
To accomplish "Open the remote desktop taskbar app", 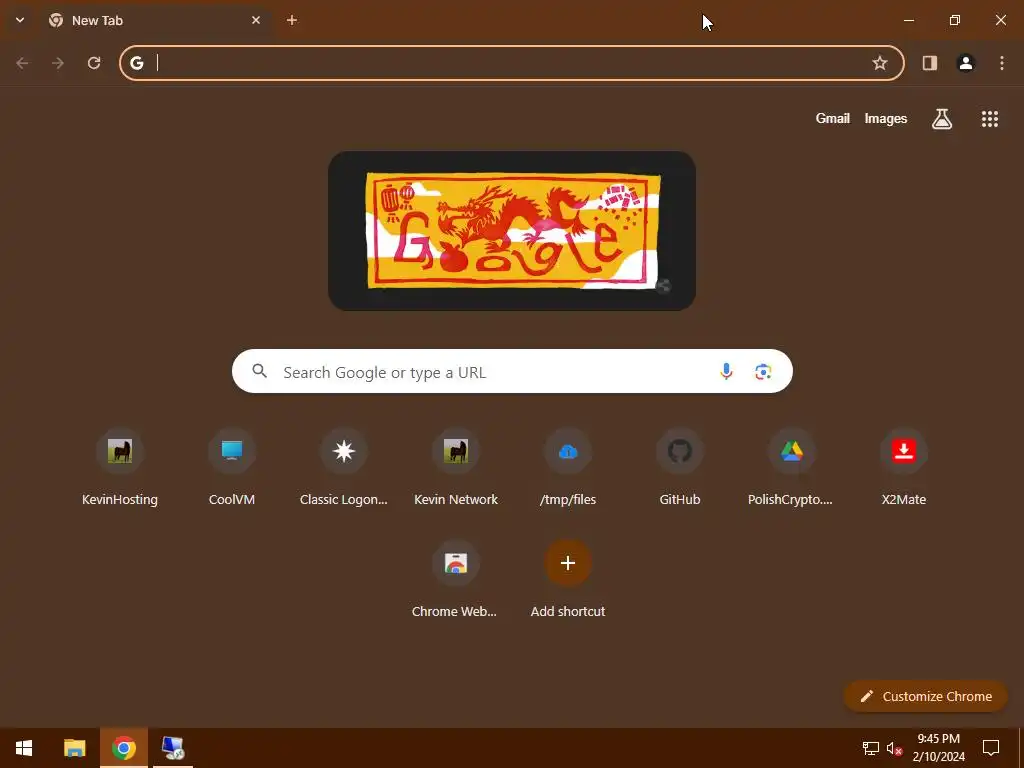I will coord(173,748).
